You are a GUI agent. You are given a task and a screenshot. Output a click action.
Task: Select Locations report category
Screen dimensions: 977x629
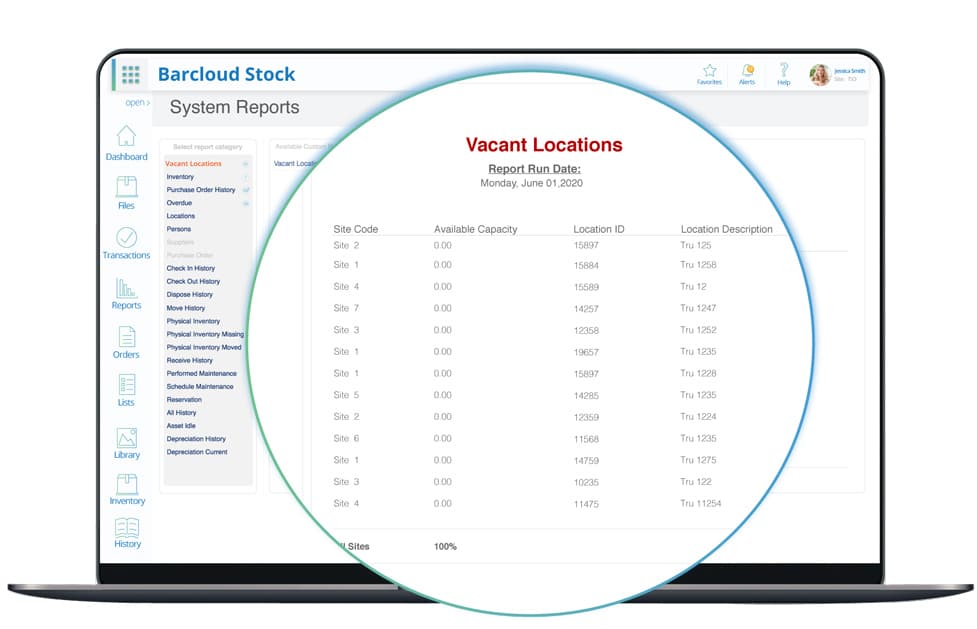pos(181,216)
